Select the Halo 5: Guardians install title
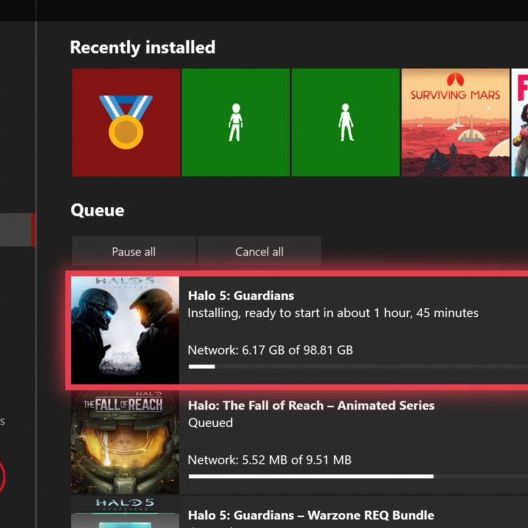The image size is (528, 528). click(241, 296)
